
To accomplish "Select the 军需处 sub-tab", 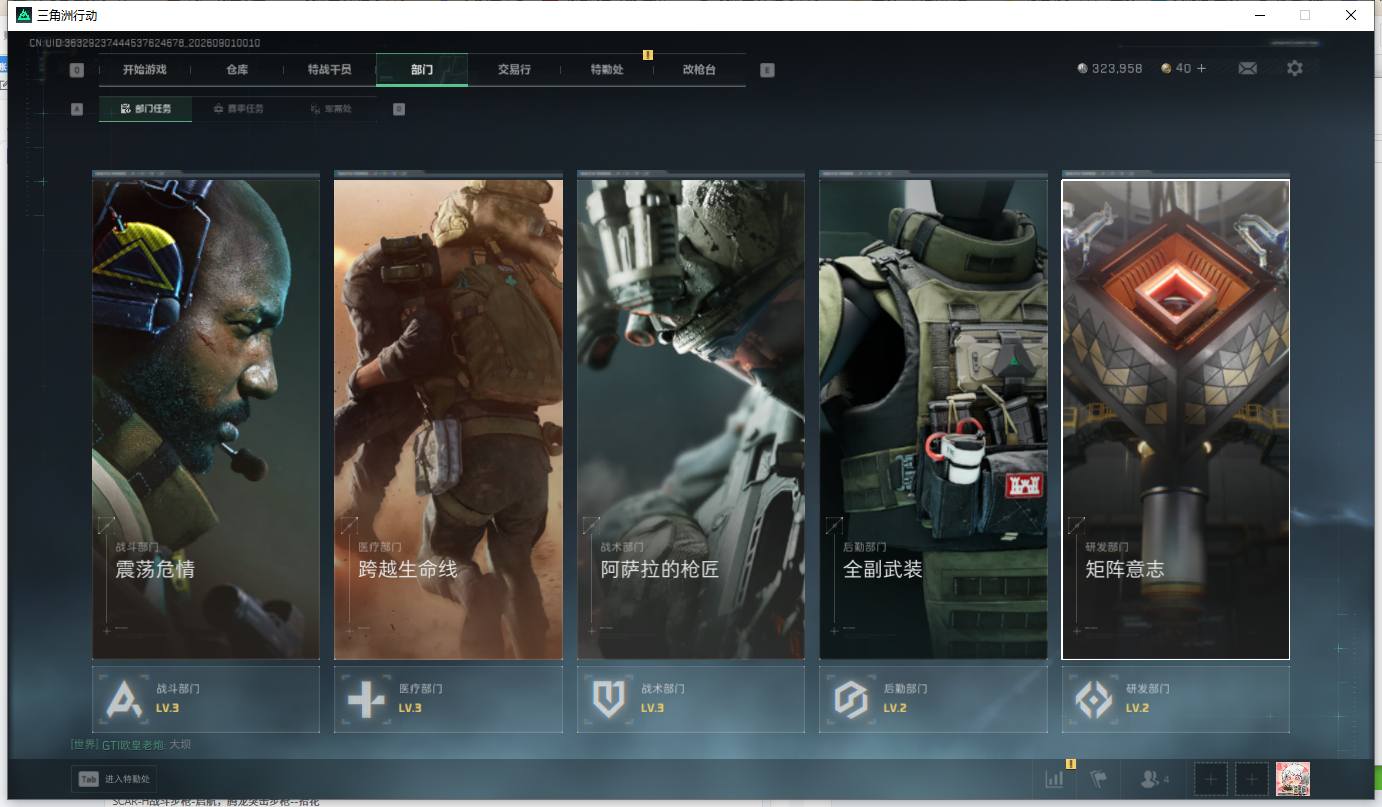I will click(x=331, y=109).
